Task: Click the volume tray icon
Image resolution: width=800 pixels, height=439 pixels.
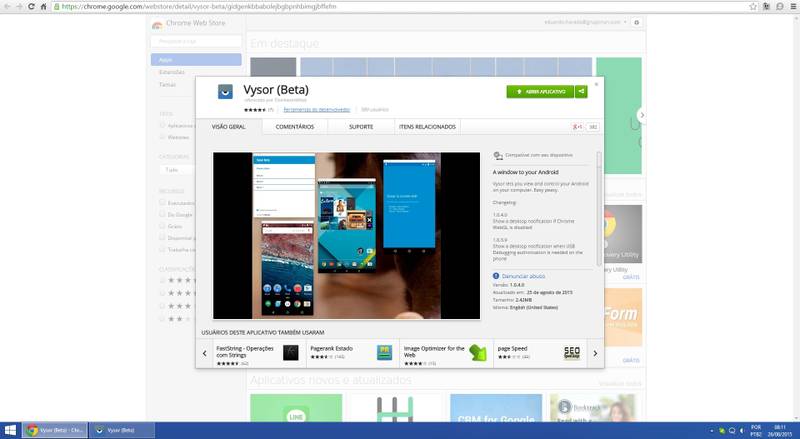Action: pos(742,431)
